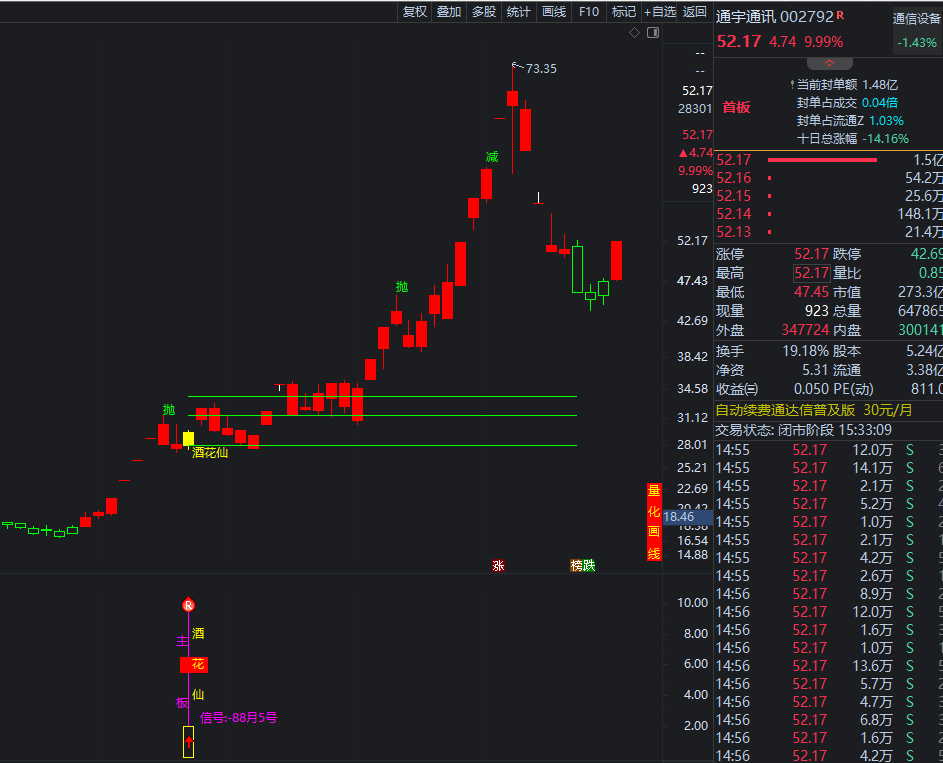Click the brown 榜 badge below the chart
This screenshot has width=943, height=763.
pos(576,566)
